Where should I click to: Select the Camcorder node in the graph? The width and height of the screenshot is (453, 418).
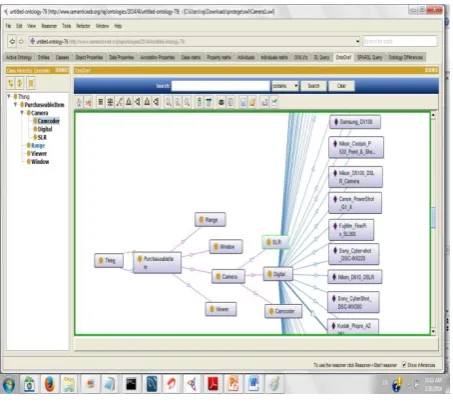pyautogui.click(x=283, y=311)
